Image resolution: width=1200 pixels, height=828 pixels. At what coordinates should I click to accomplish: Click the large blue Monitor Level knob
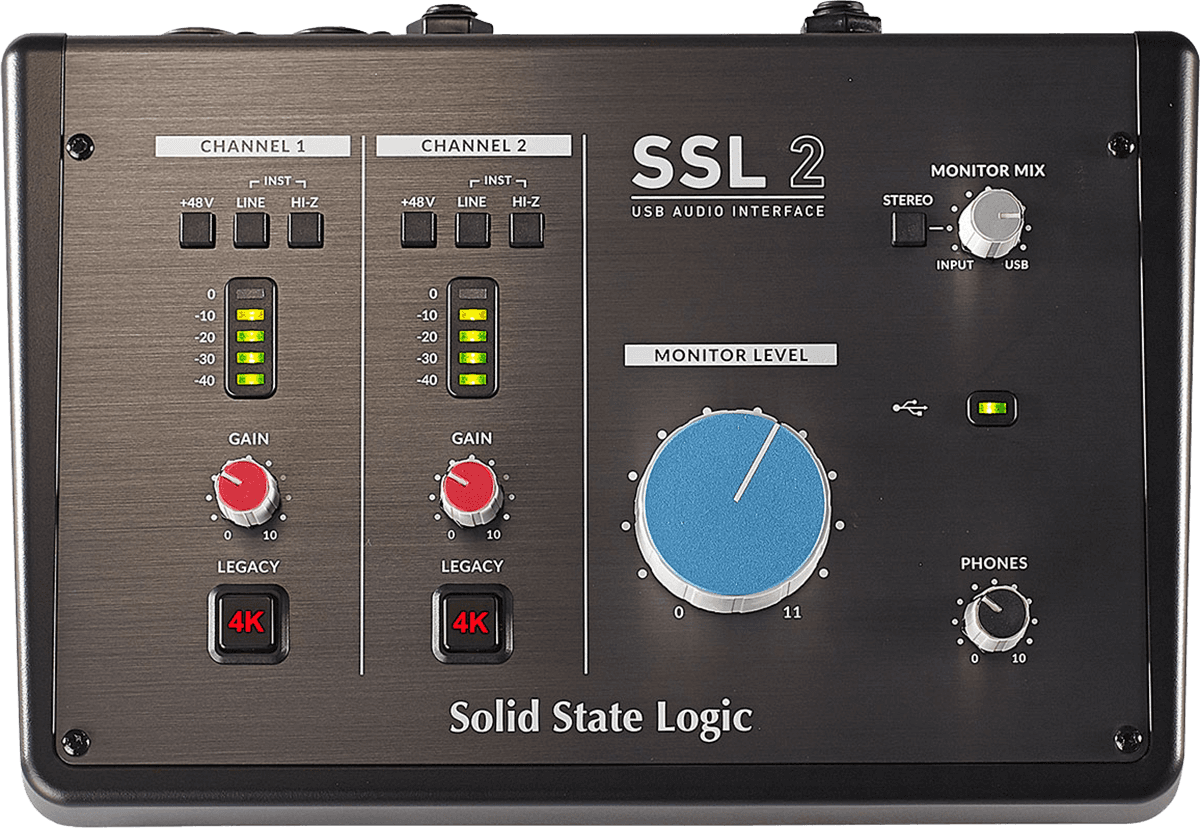734,508
